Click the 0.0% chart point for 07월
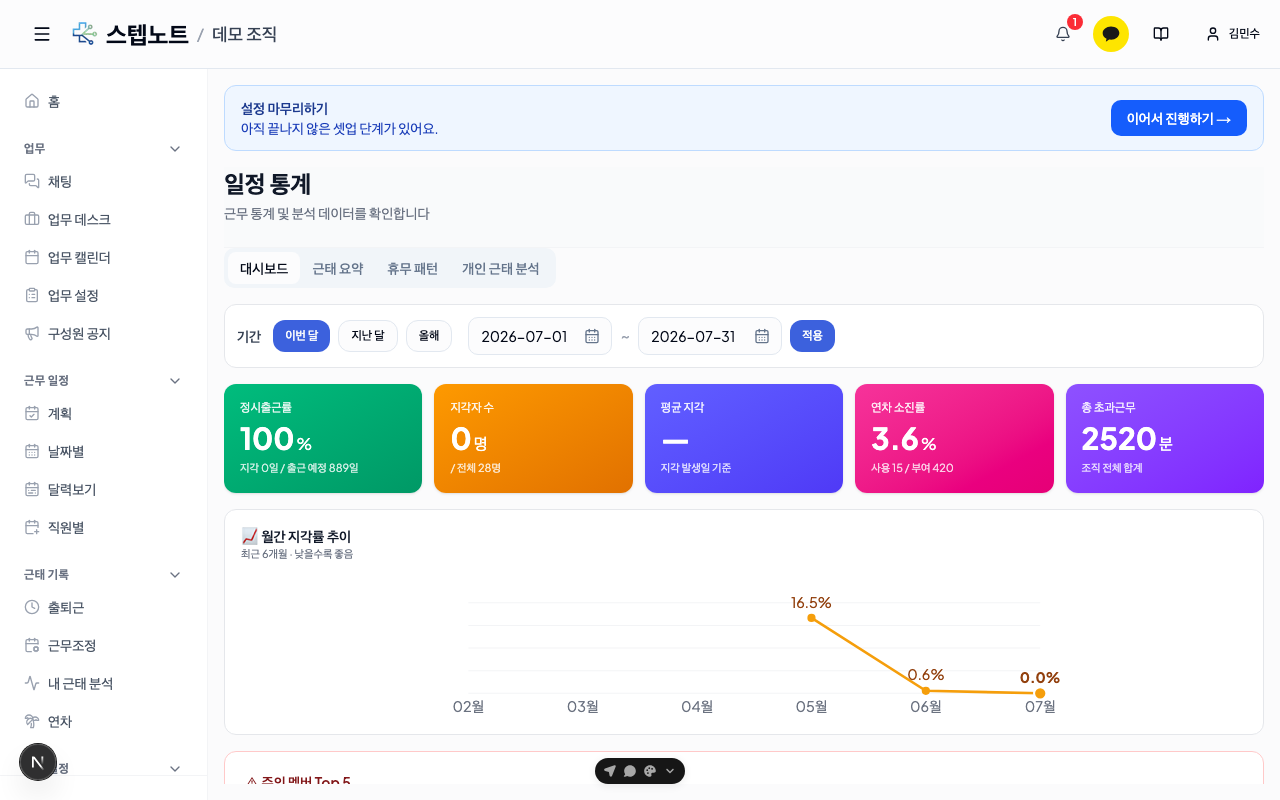Image resolution: width=1280 pixels, height=800 pixels. [x=1040, y=693]
